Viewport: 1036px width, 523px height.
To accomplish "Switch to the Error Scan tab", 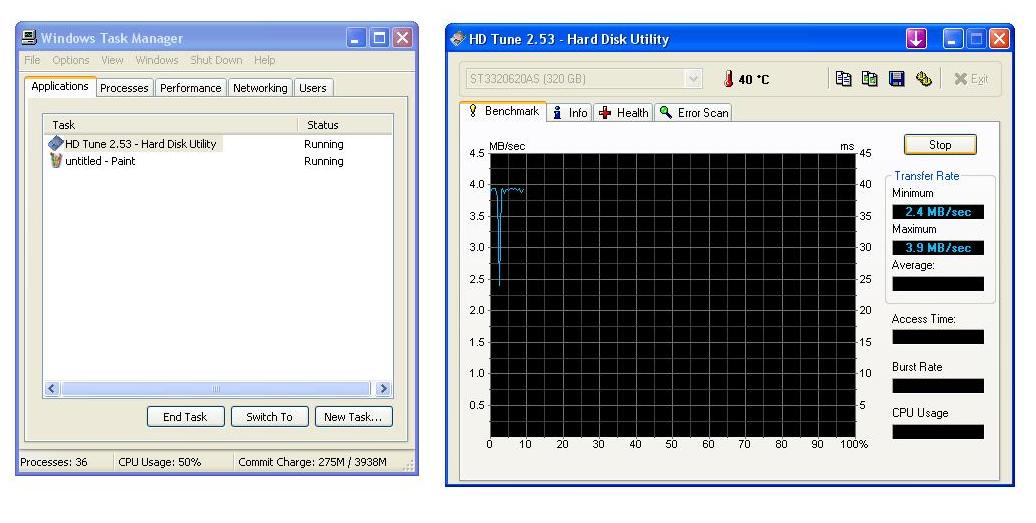I will (x=693, y=113).
